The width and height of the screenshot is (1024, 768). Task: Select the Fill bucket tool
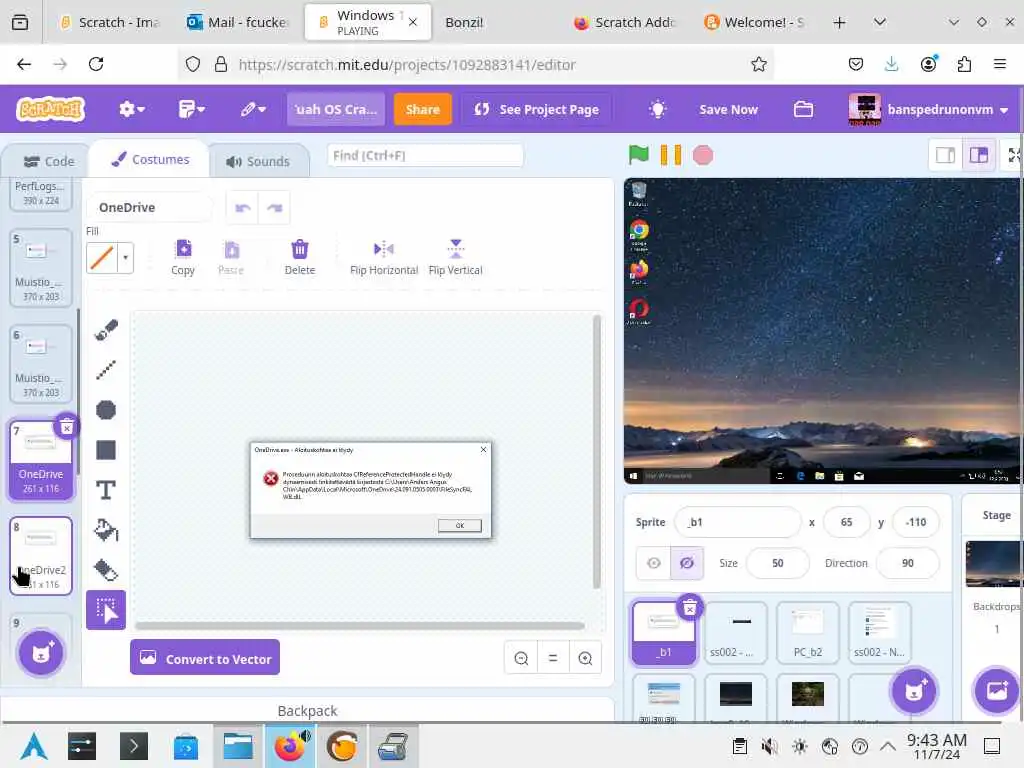tap(106, 530)
